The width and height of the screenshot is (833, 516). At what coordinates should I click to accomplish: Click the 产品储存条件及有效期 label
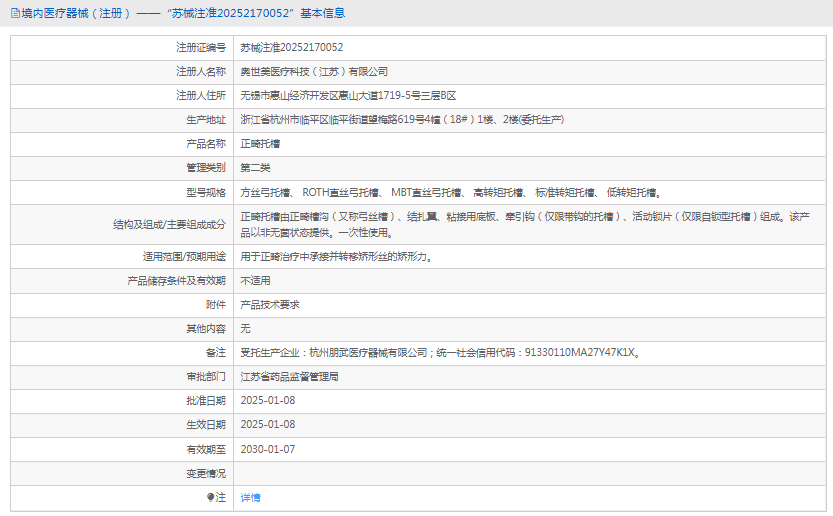176,281
